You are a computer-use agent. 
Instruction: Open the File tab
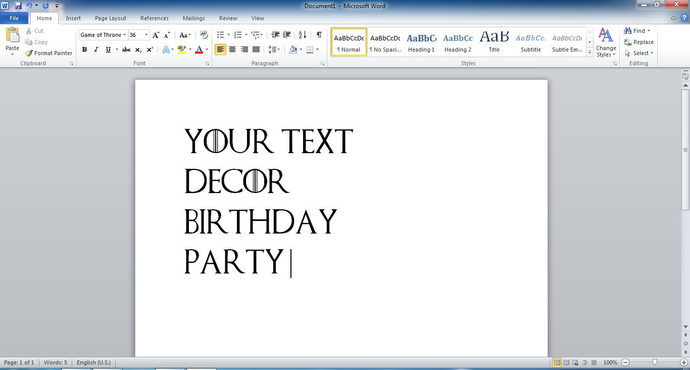point(14,18)
